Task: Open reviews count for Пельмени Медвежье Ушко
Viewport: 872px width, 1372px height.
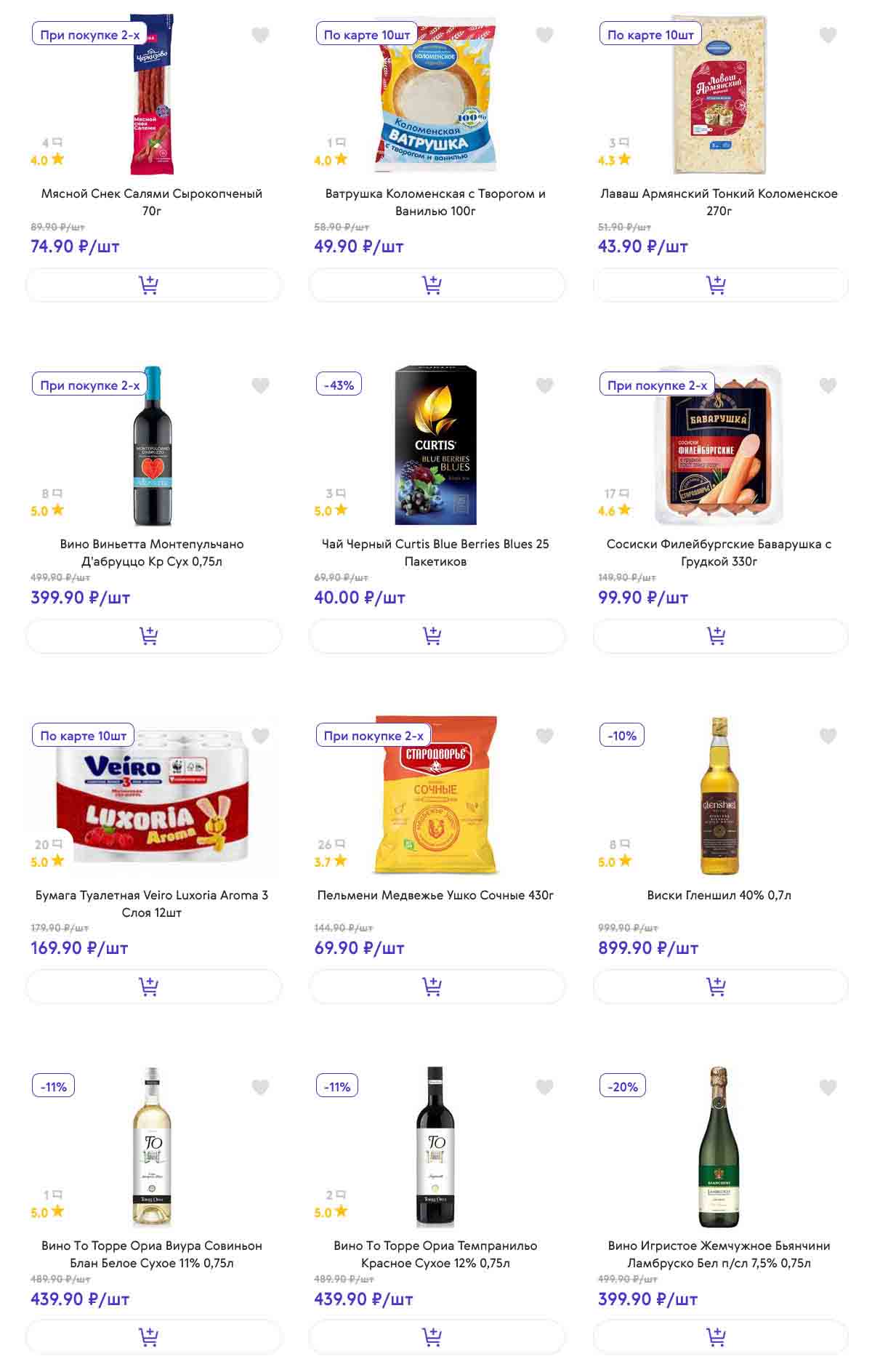Action: pyautogui.click(x=331, y=844)
